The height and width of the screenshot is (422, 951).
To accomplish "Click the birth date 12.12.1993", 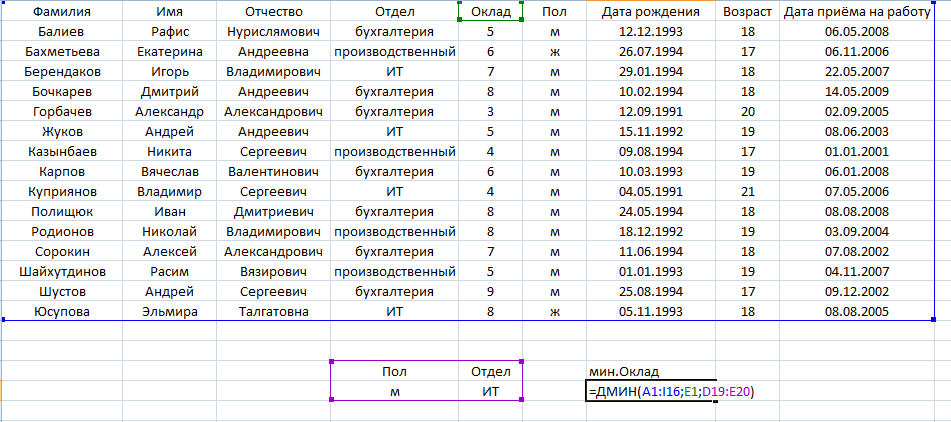I will (651, 32).
